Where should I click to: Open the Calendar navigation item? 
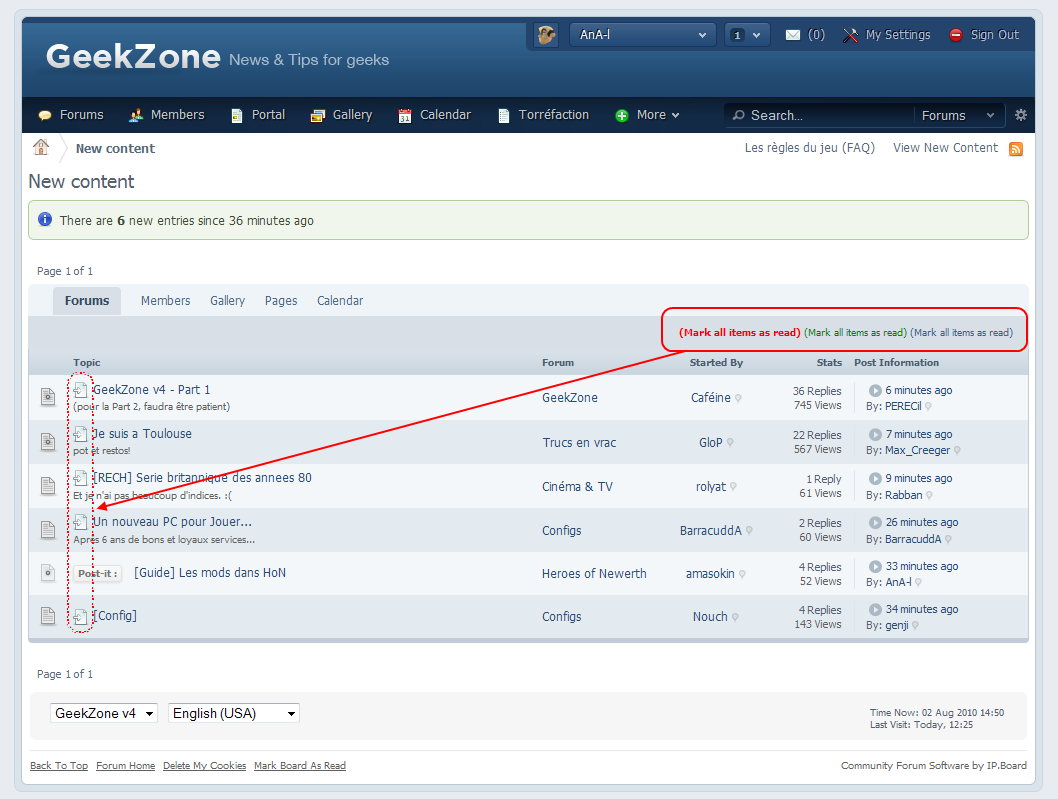435,115
